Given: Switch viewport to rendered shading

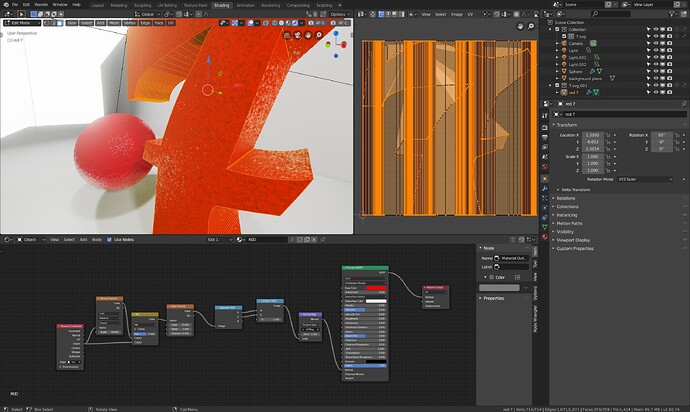Looking at the screenshot, I should point(295,23).
